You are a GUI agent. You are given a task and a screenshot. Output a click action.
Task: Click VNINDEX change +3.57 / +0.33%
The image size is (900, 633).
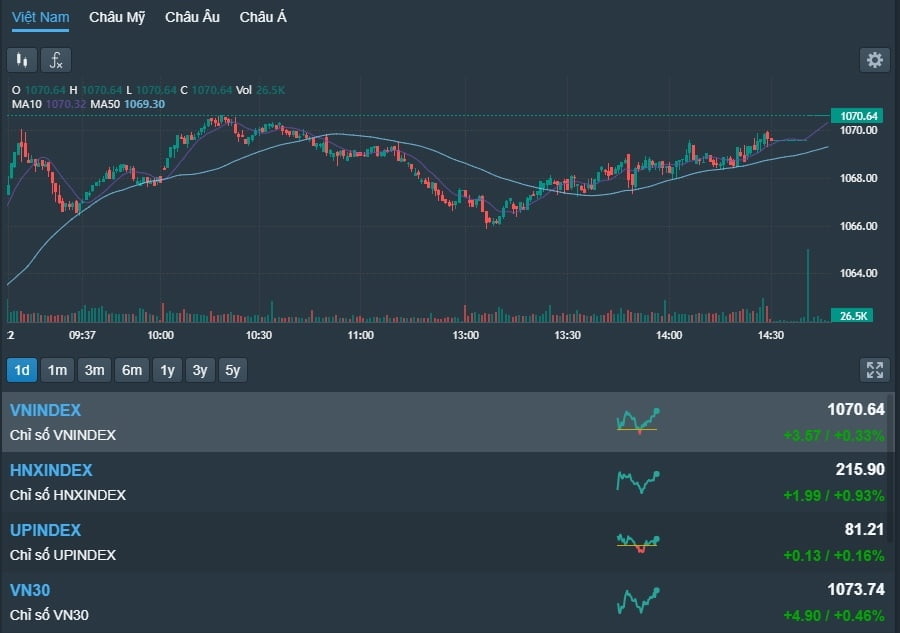[834, 436]
